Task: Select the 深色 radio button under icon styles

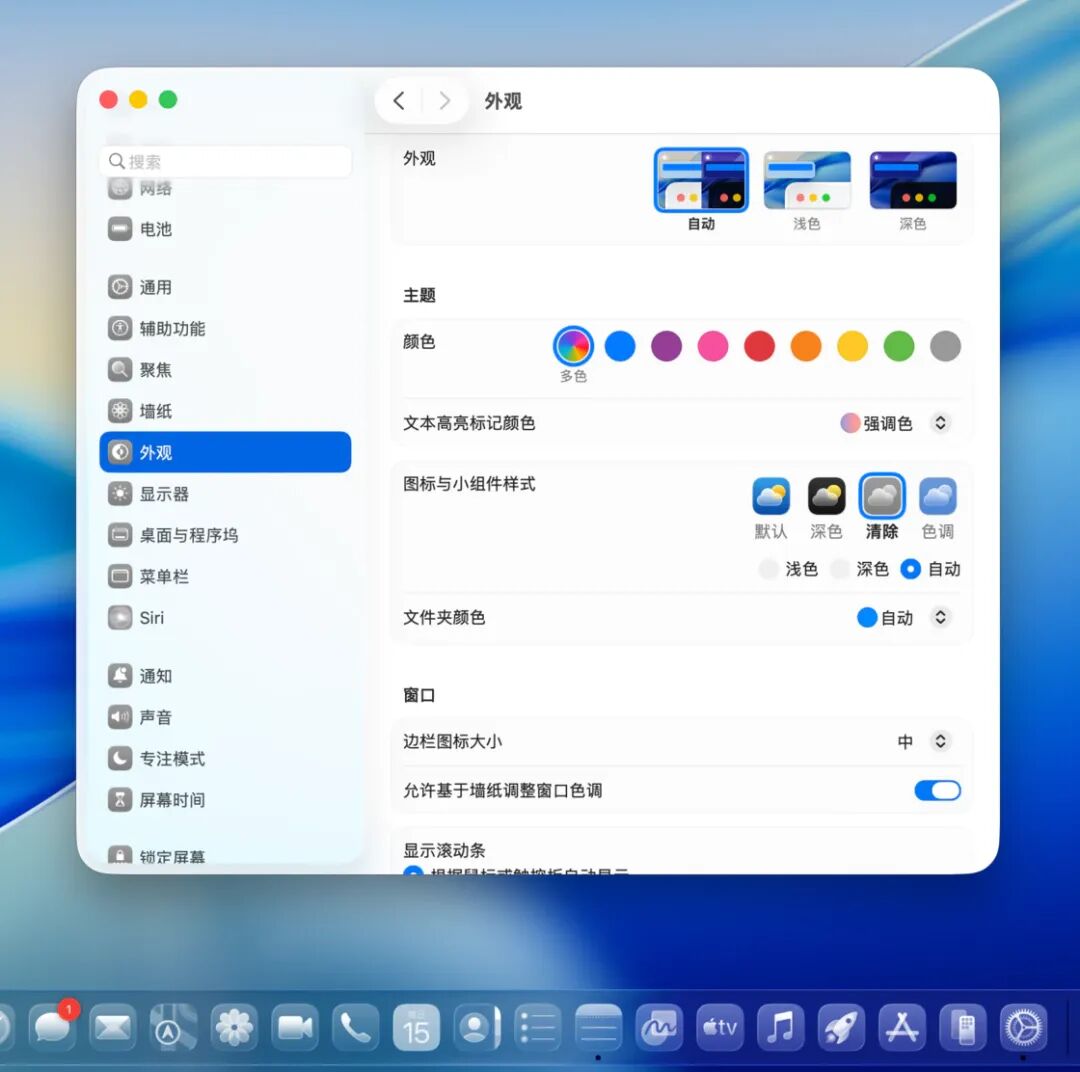Action: click(840, 569)
